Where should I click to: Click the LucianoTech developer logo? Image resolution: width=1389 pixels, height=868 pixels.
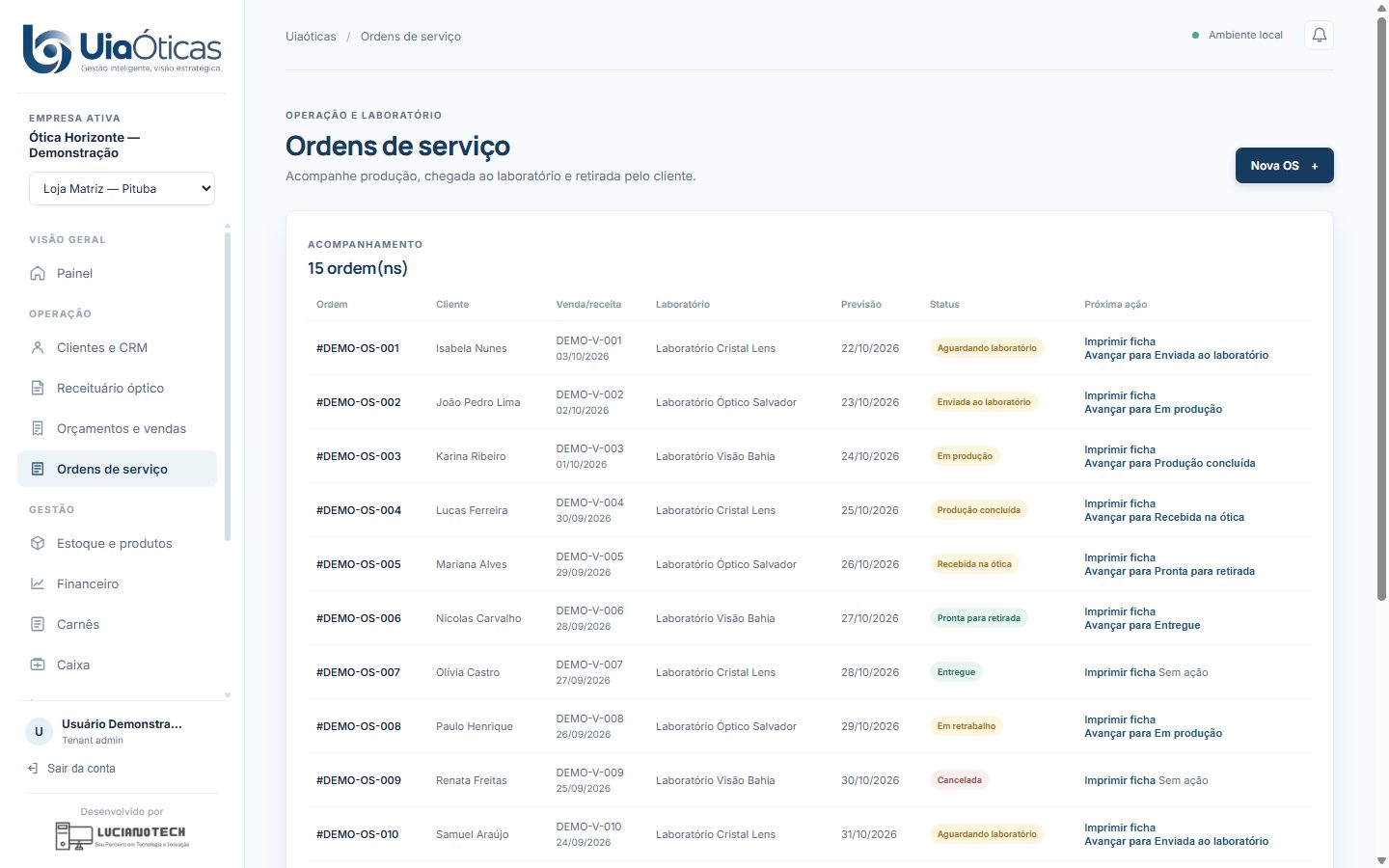[122, 835]
